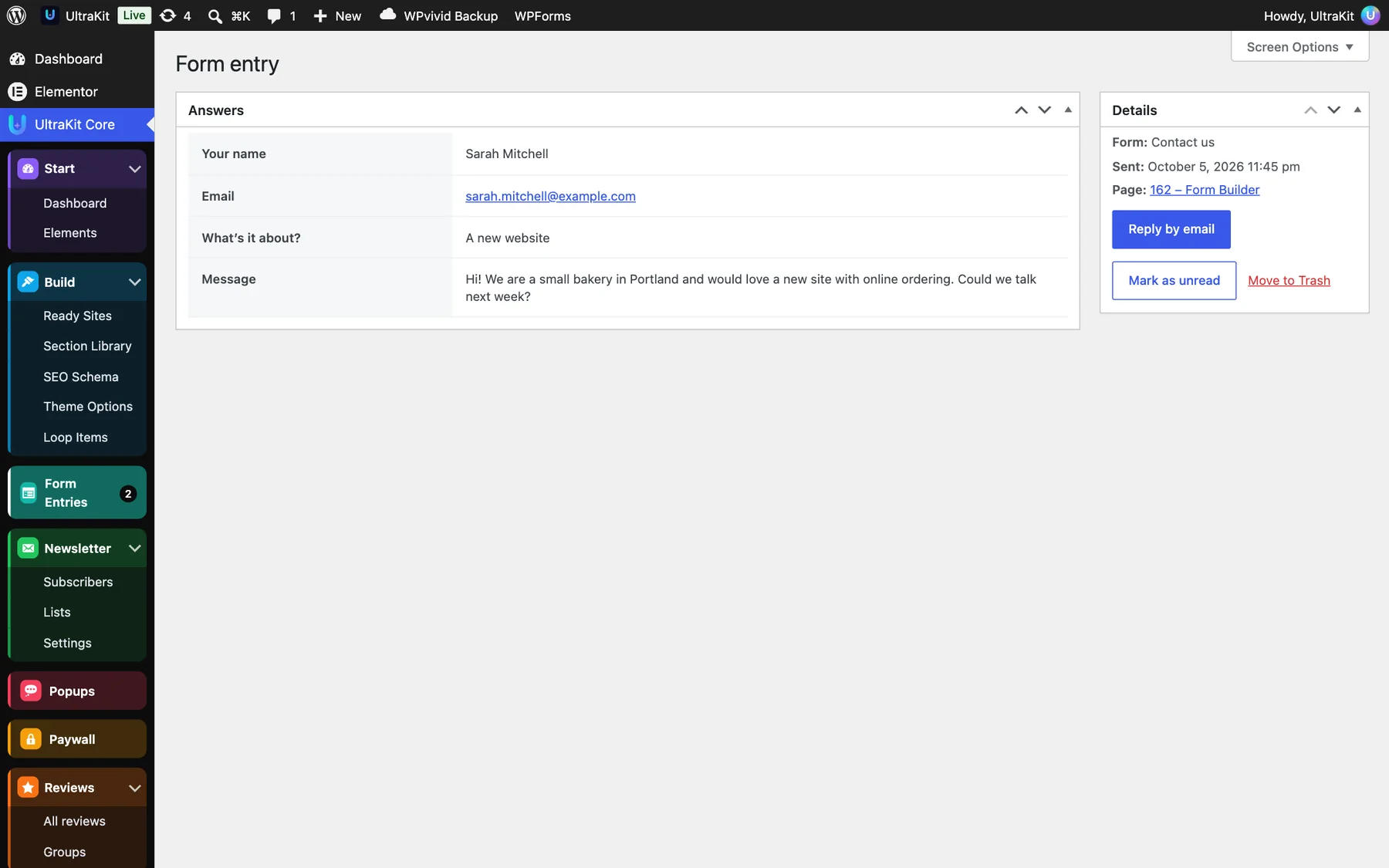
Task: Open the sarah.mitchell@example.com email link
Action: (x=550, y=196)
